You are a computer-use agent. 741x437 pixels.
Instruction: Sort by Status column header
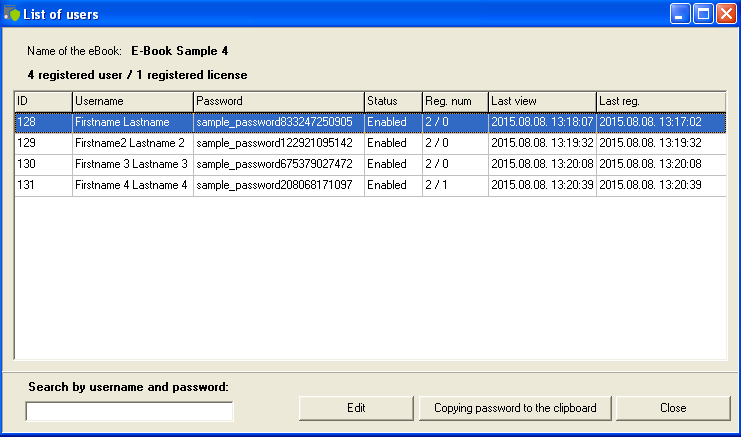click(x=393, y=101)
